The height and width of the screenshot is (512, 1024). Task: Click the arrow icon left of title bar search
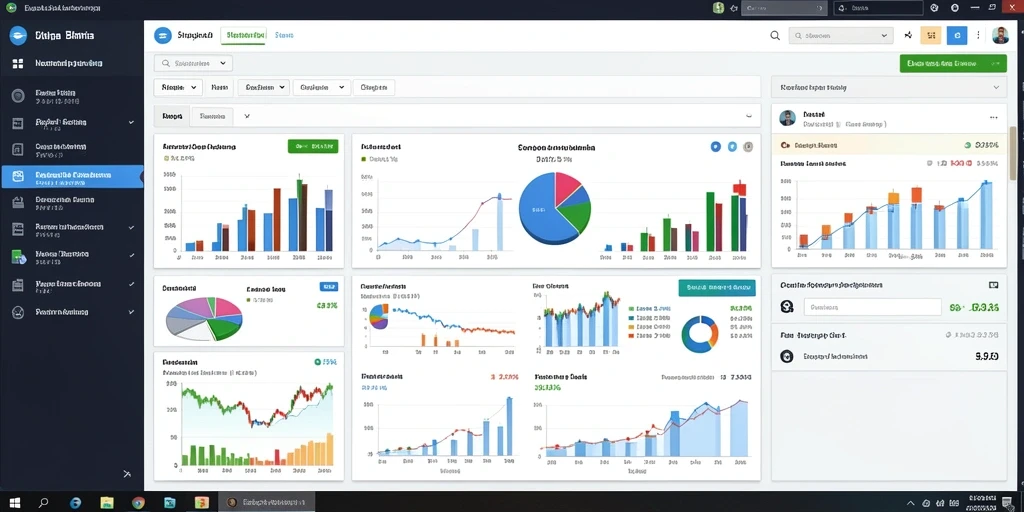(733, 8)
